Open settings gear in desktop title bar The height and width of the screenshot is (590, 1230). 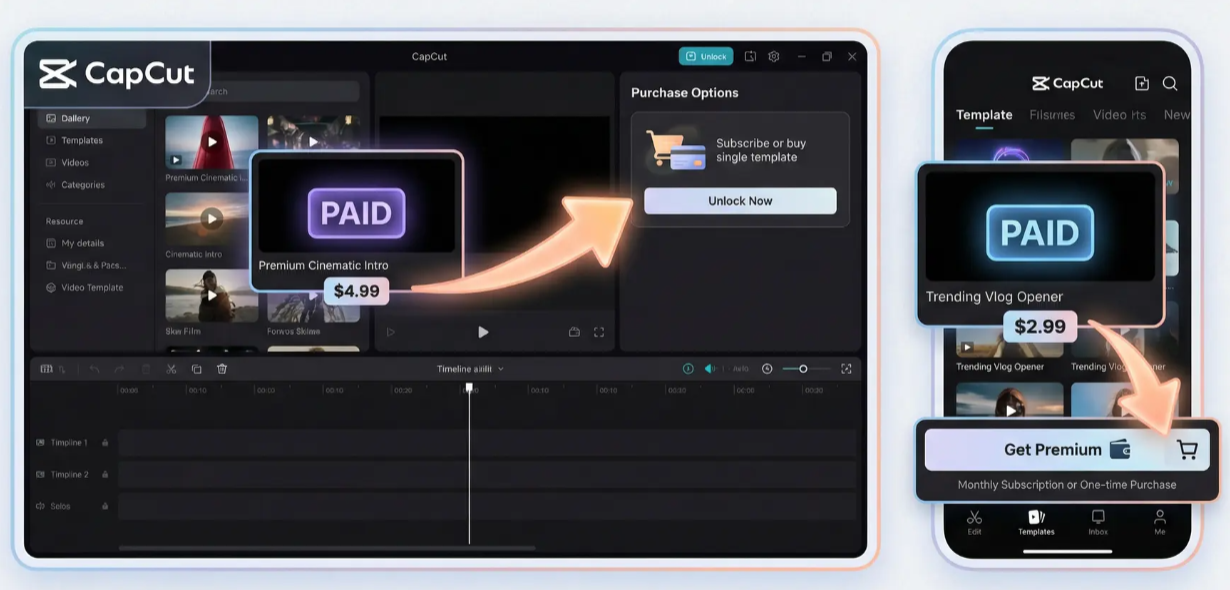(x=774, y=57)
